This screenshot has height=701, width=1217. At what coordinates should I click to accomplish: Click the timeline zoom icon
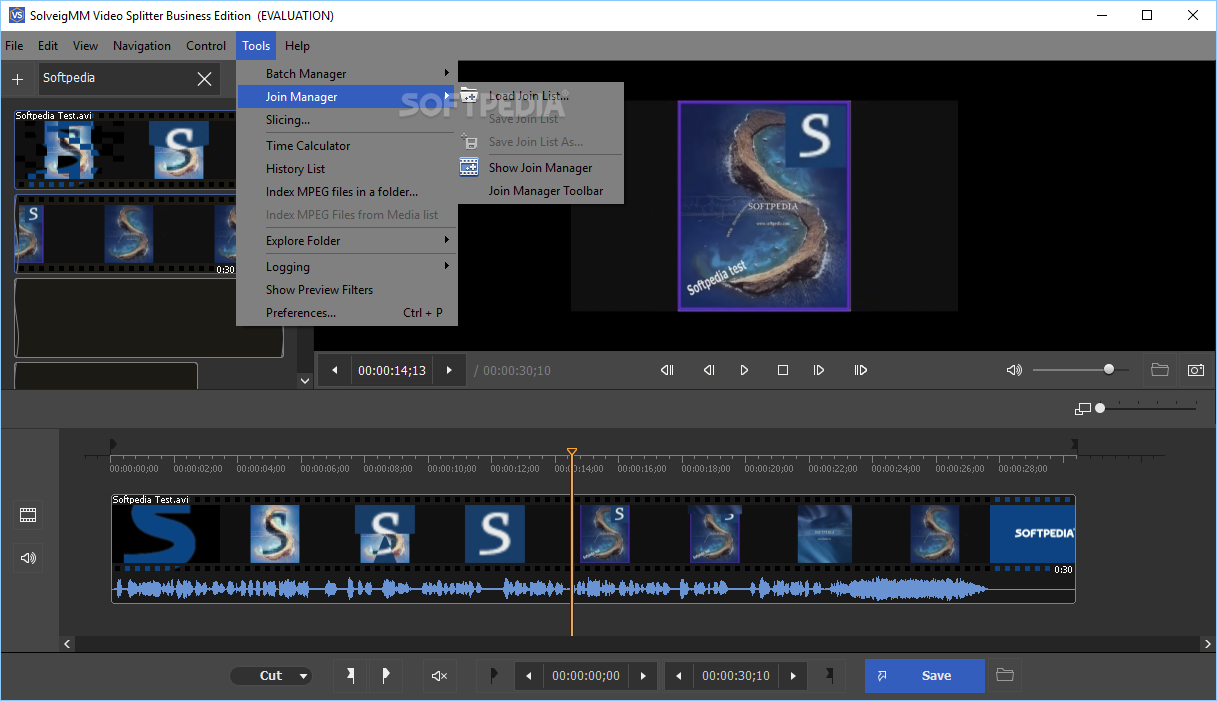pos(1082,409)
